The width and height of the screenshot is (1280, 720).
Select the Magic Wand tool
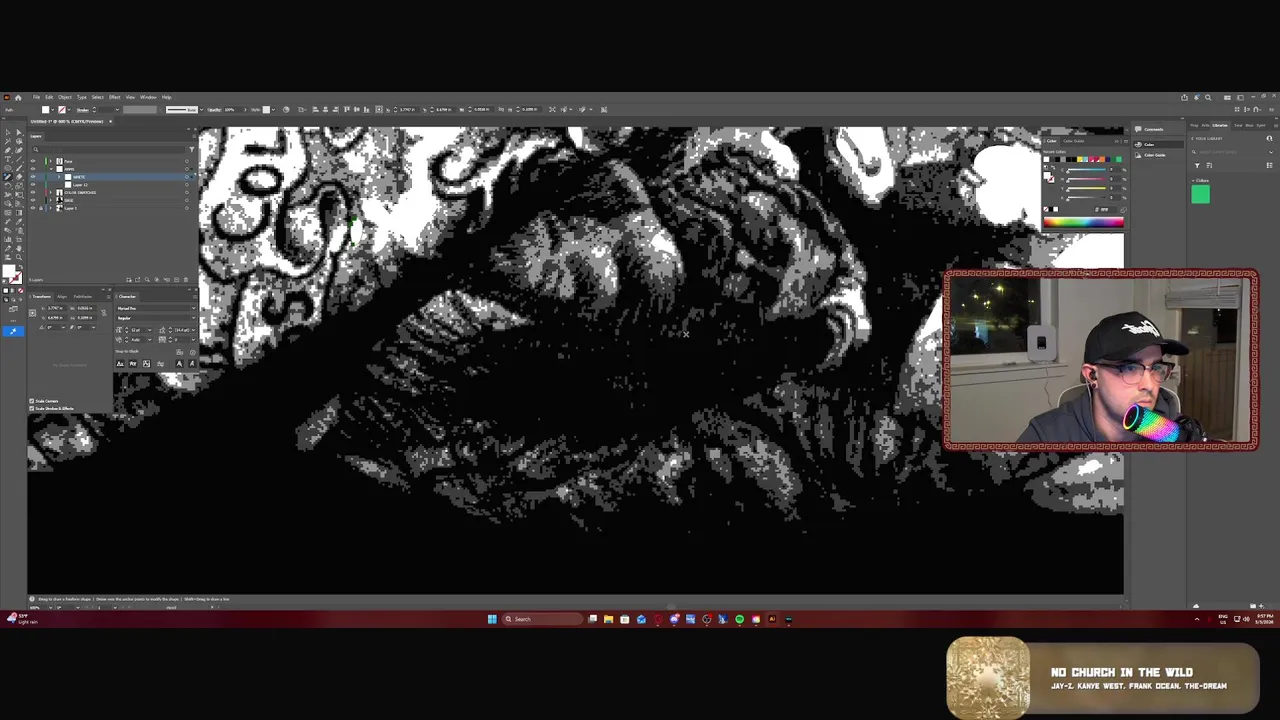coord(8,141)
